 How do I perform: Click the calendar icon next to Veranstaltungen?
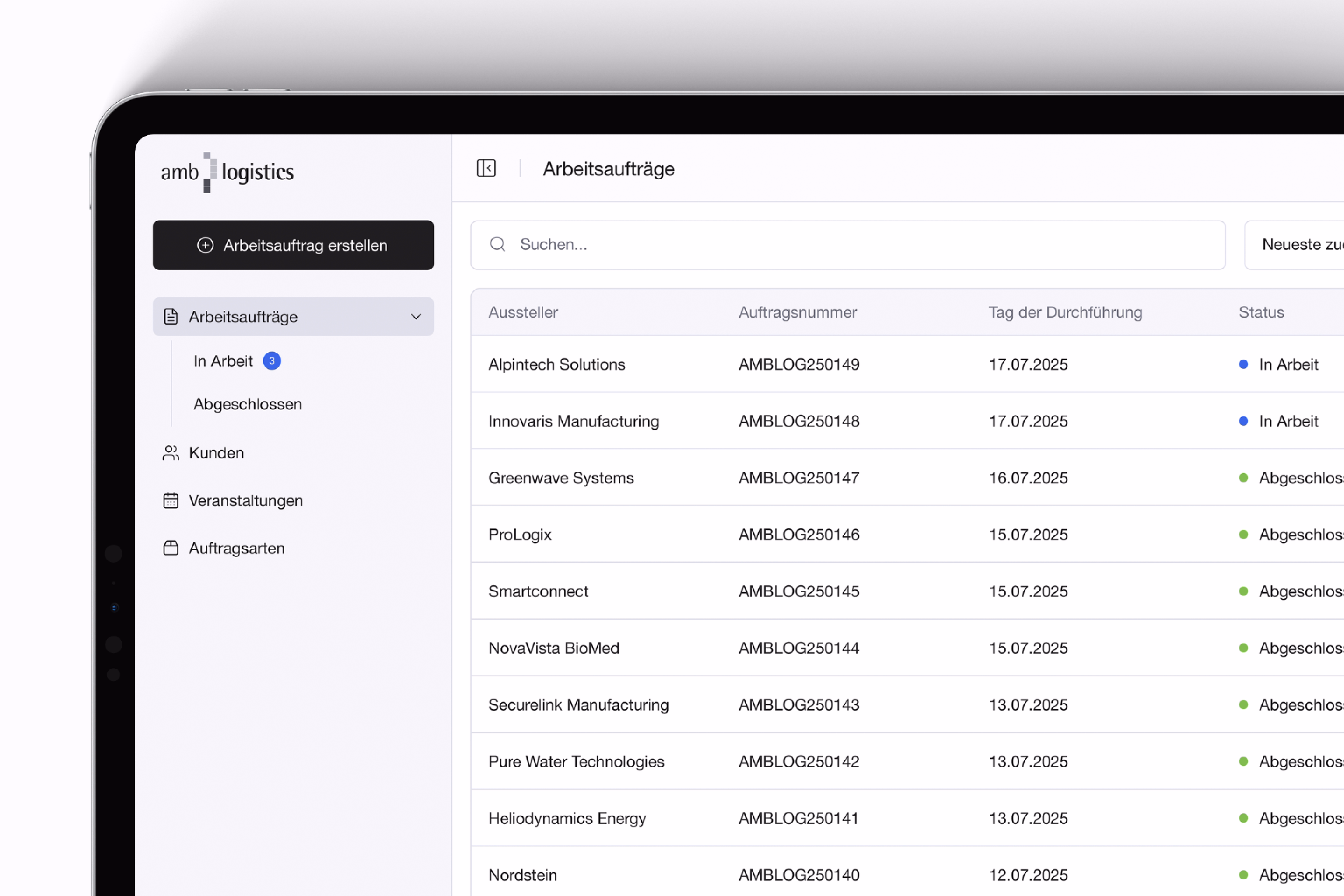tap(171, 500)
